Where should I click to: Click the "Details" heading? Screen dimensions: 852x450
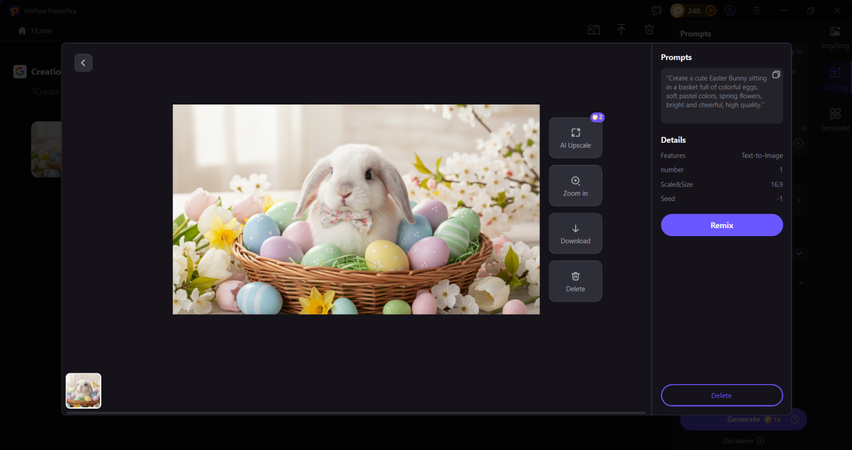[673, 140]
